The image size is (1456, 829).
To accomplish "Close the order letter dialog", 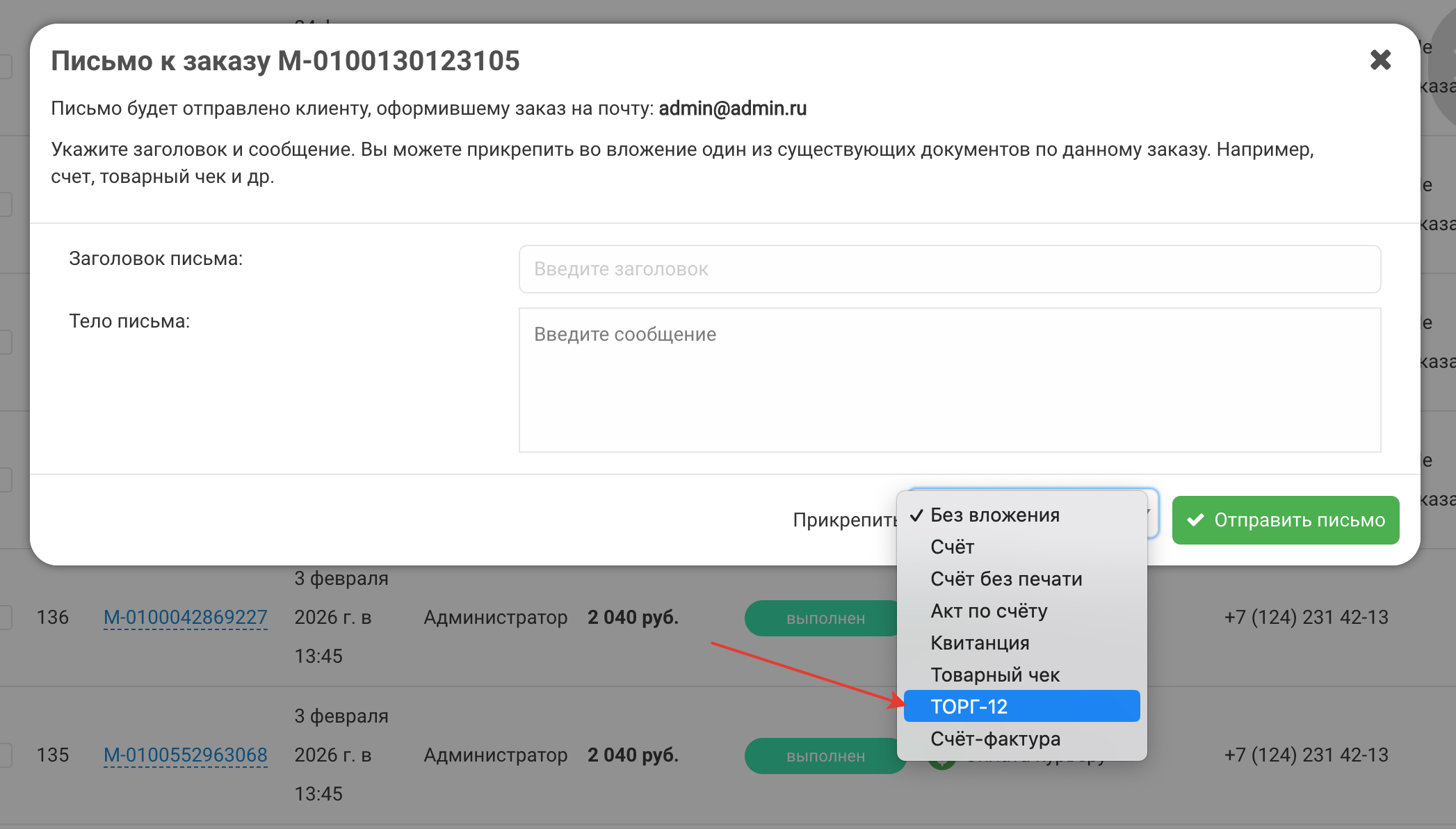I will pos(1380,60).
